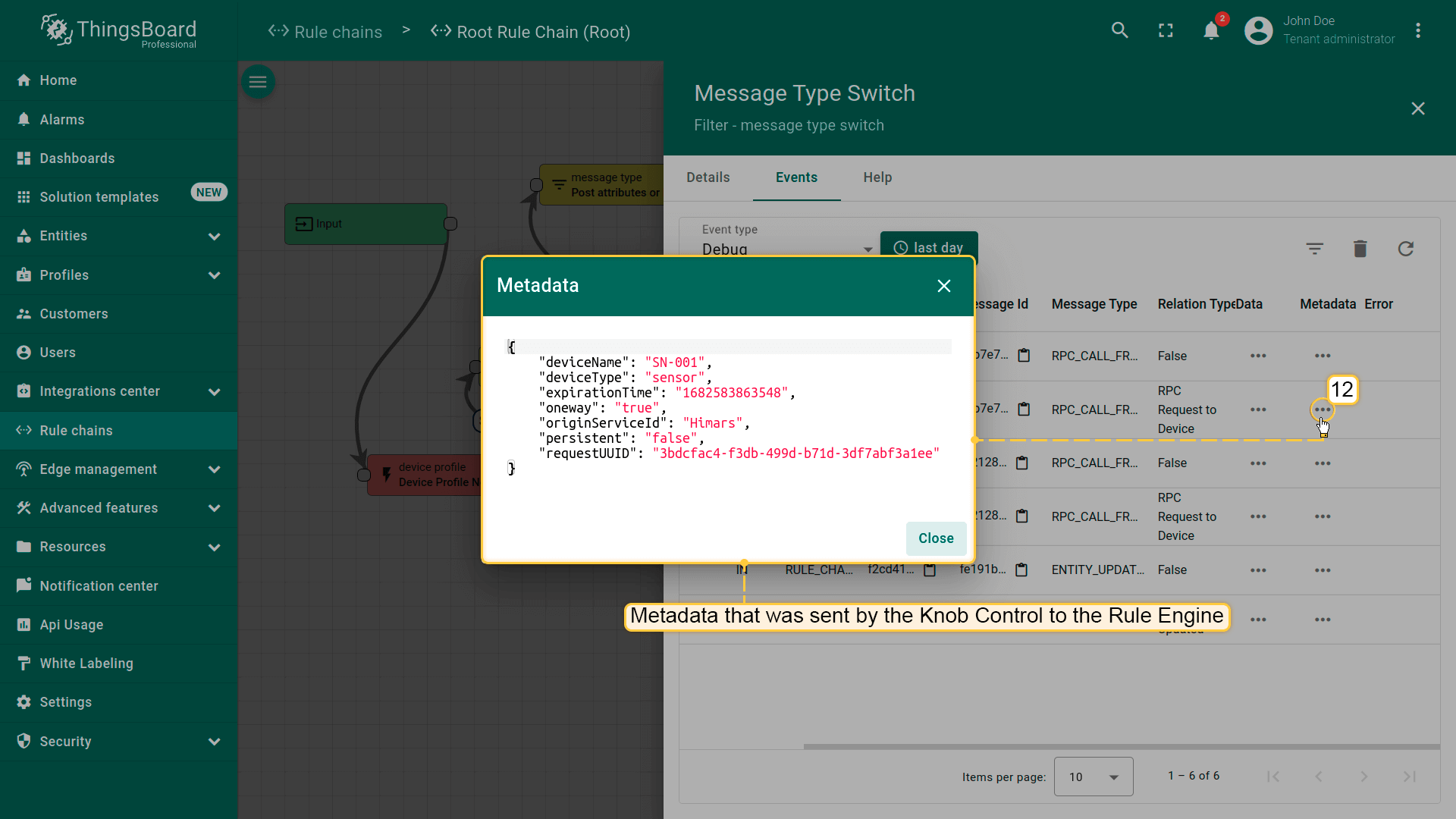Open items per page dropdown

[1093, 777]
